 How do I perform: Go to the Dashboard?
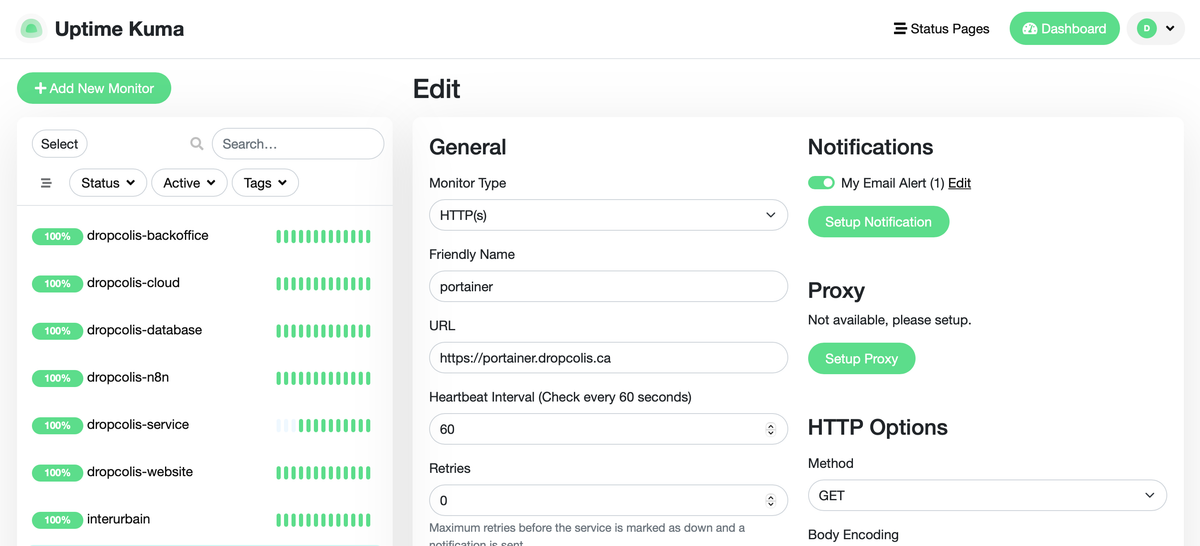tap(1064, 29)
